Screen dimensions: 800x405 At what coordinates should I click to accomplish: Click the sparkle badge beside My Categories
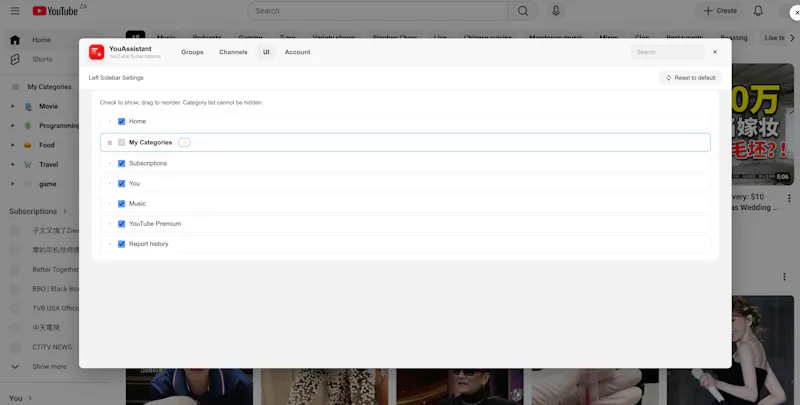pyautogui.click(x=184, y=142)
